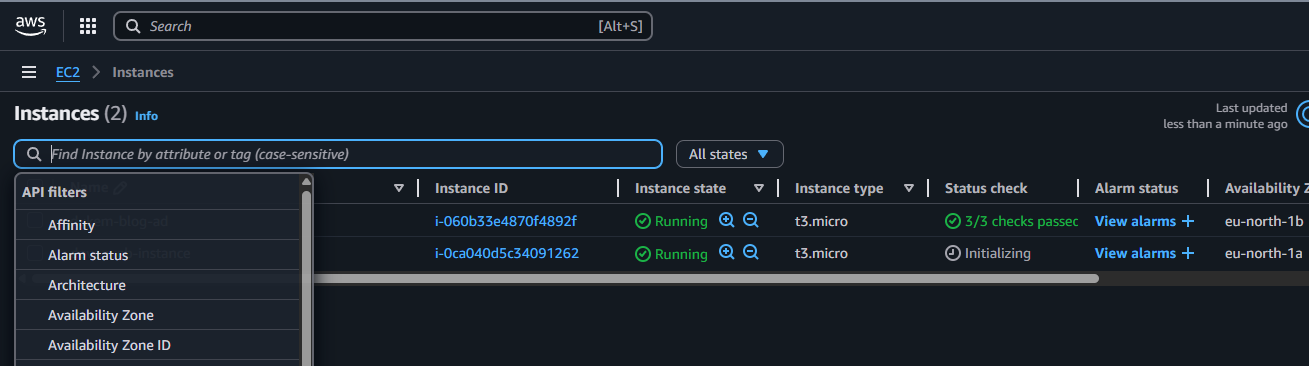The width and height of the screenshot is (1309, 366).
Task: Click the eu-north-1a availability zone cell
Action: pyautogui.click(x=1264, y=253)
